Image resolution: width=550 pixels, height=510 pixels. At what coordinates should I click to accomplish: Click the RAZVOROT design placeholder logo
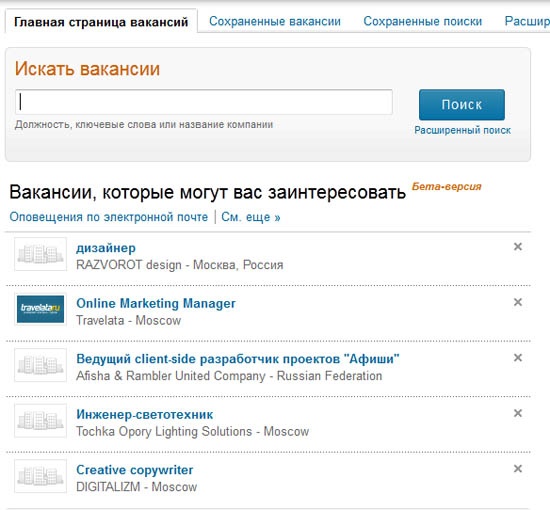point(40,254)
